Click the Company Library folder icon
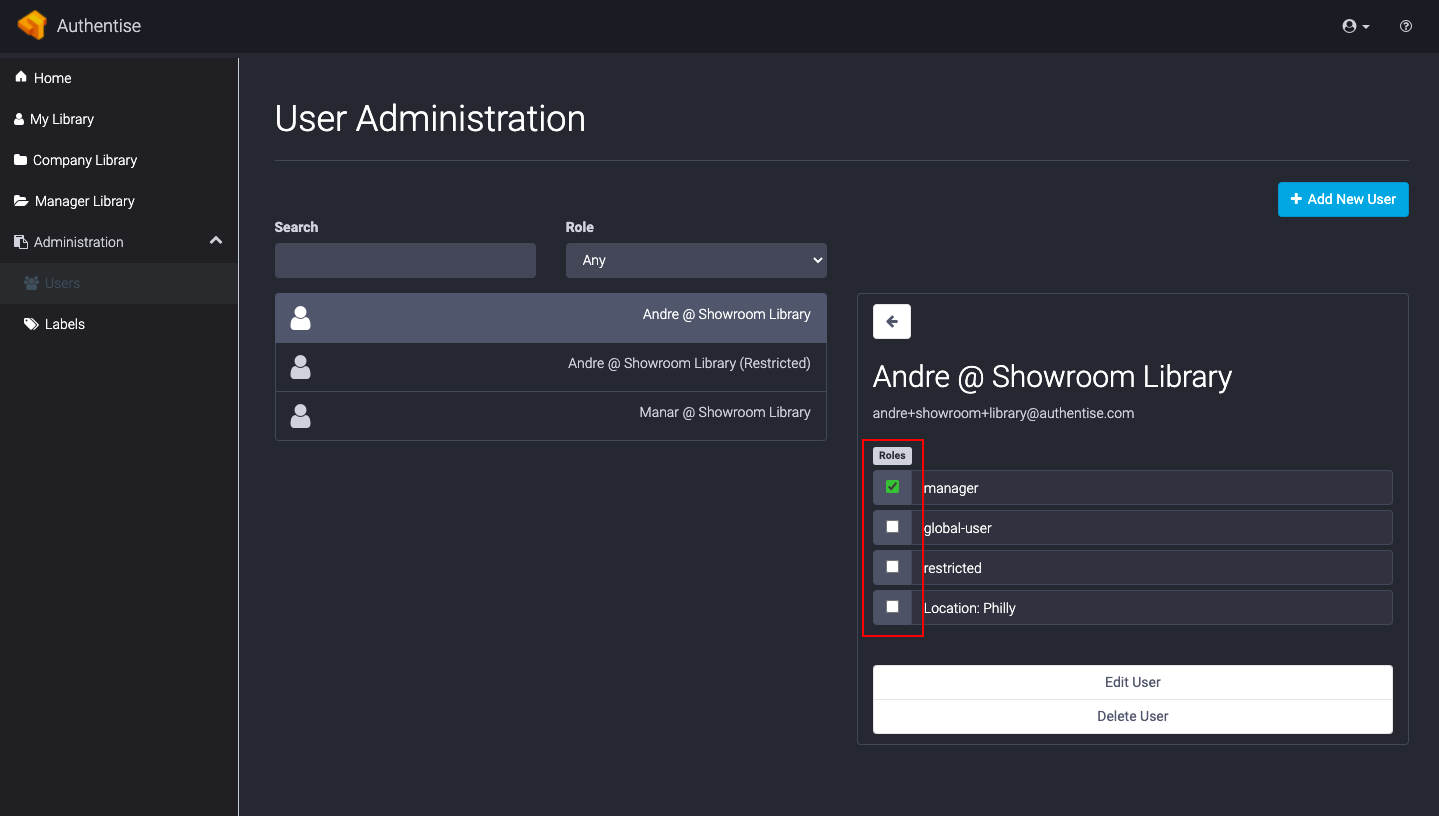Viewport: 1439px width, 816px height. click(x=21, y=160)
